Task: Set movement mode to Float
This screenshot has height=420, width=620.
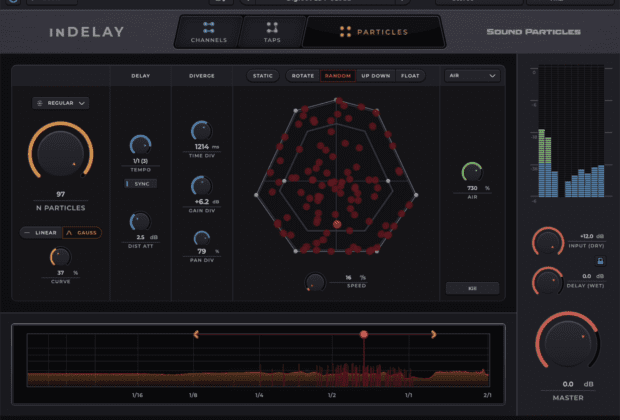Action: [x=410, y=76]
